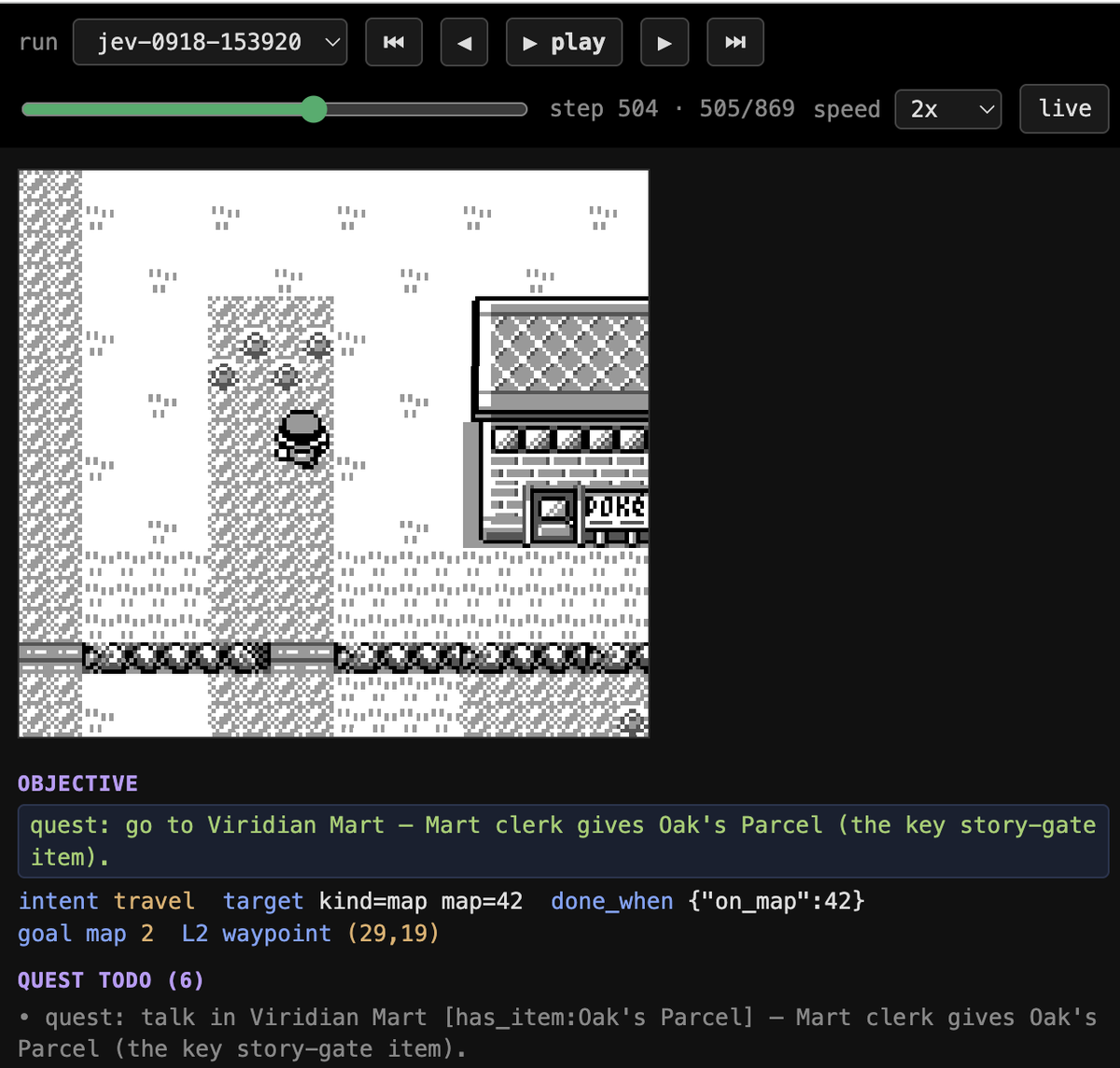The width and height of the screenshot is (1120, 1068).
Task: Click the player character sprite
Action: click(x=302, y=438)
